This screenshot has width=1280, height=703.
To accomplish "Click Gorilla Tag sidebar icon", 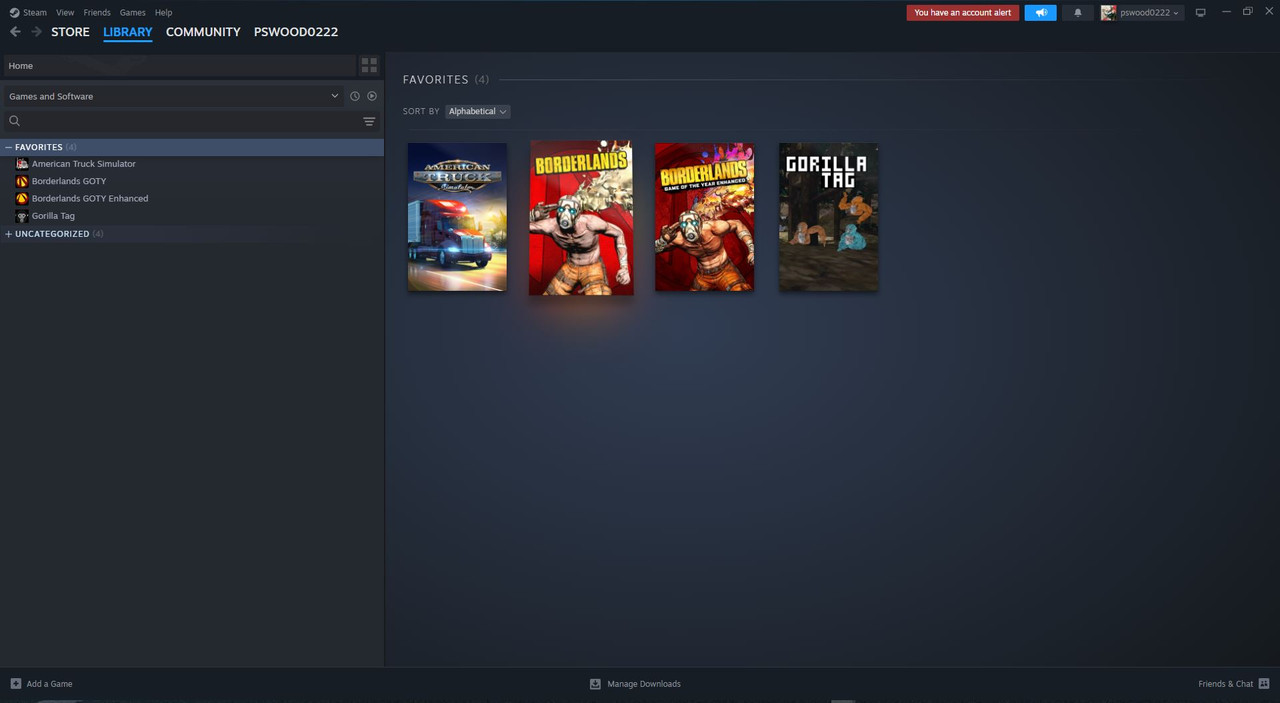I will 22,216.
